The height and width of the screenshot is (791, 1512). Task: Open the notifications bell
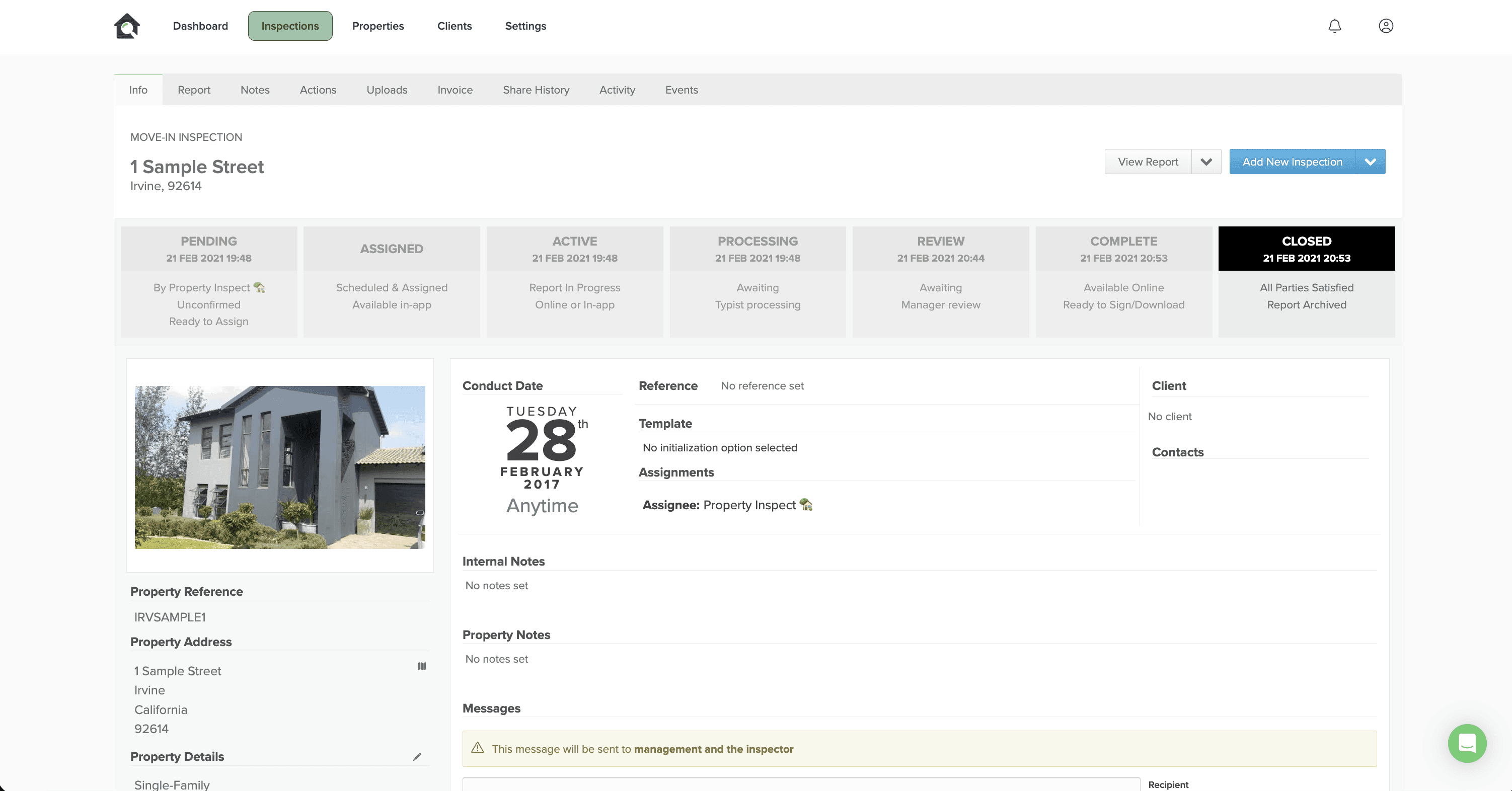click(1335, 26)
